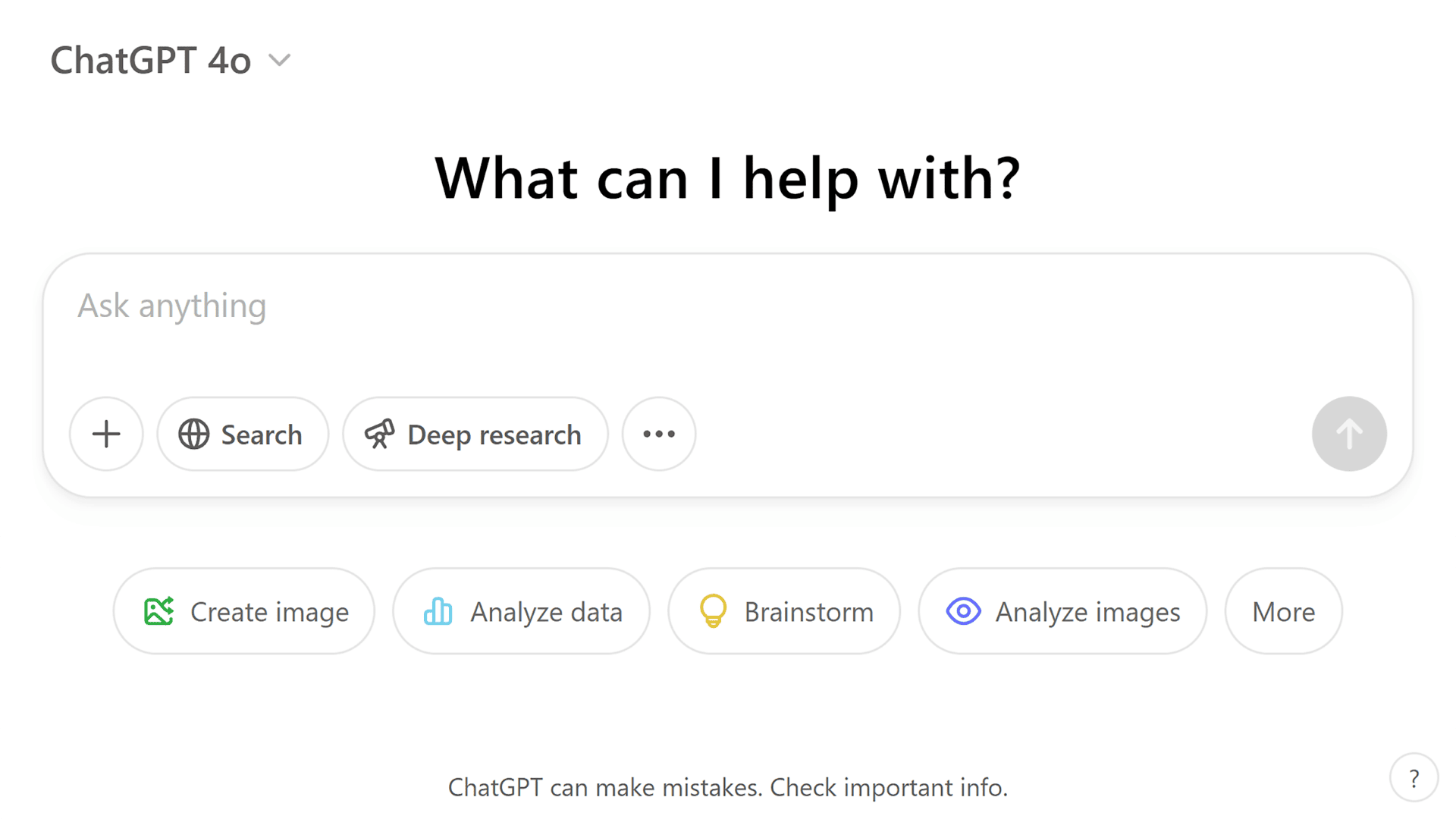Click the green Create image icon

(158, 611)
